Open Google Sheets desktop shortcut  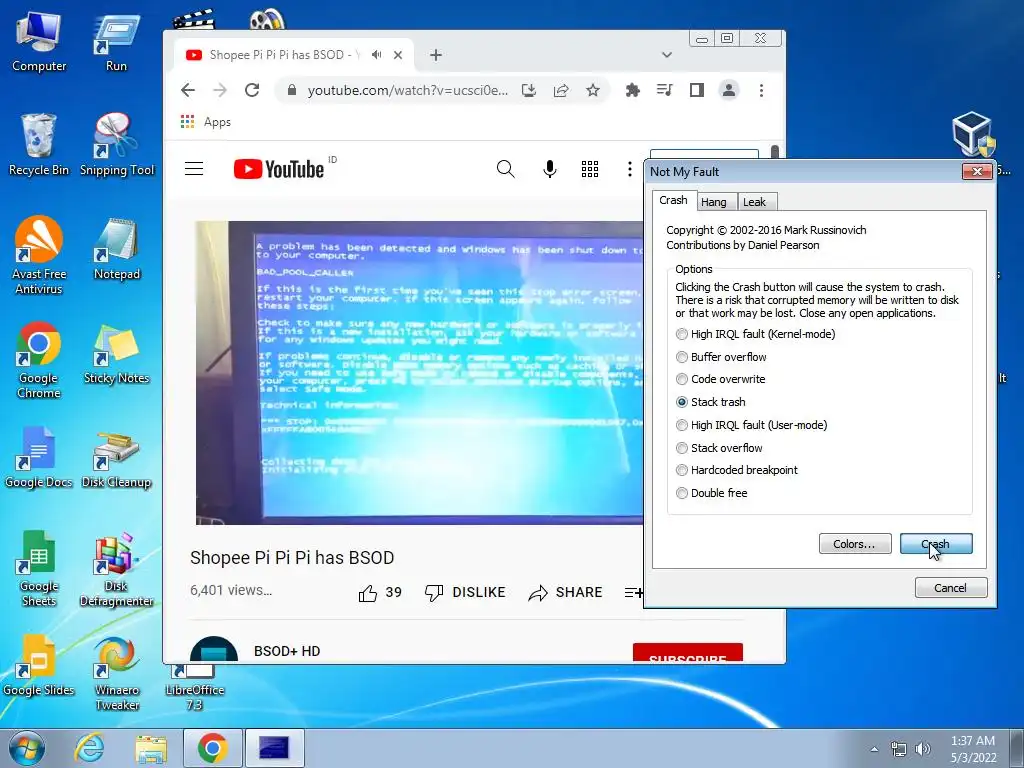39,568
